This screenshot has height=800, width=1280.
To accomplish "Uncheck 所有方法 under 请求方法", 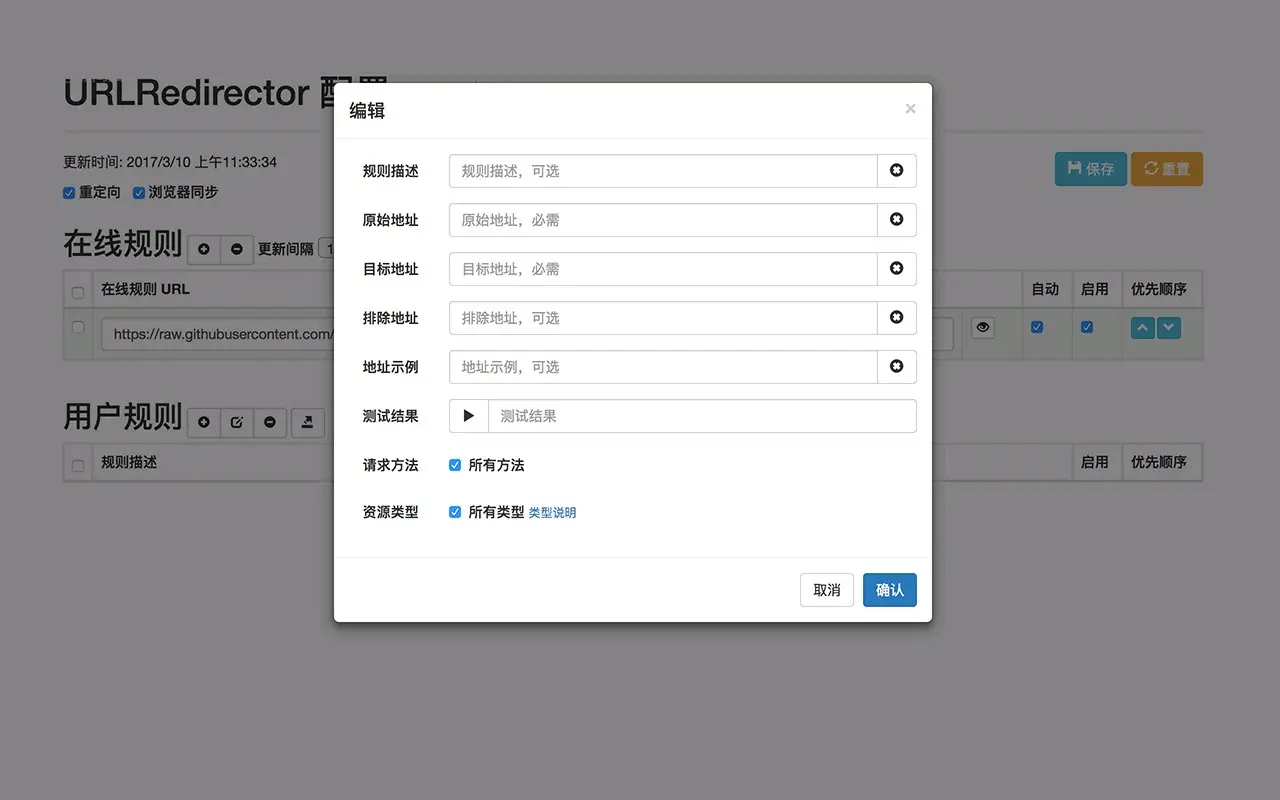I will (455, 464).
